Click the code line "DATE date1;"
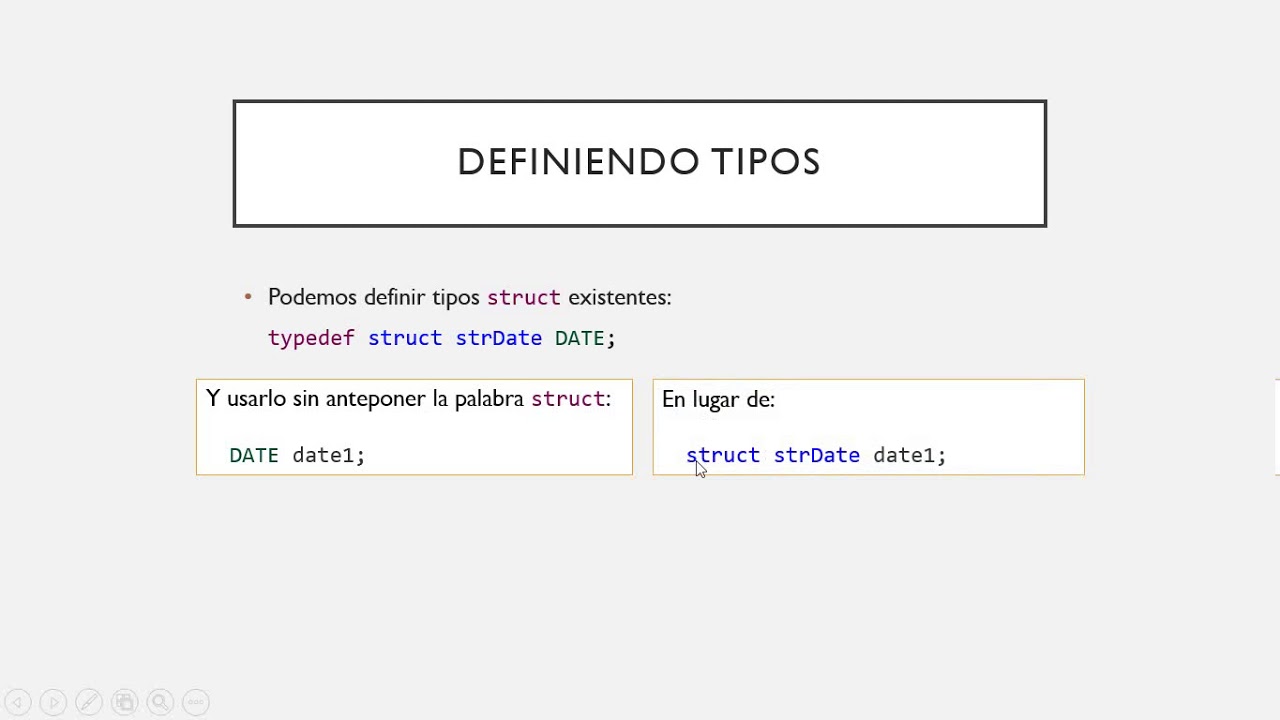This screenshot has width=1280, height=720. (297, 455)
